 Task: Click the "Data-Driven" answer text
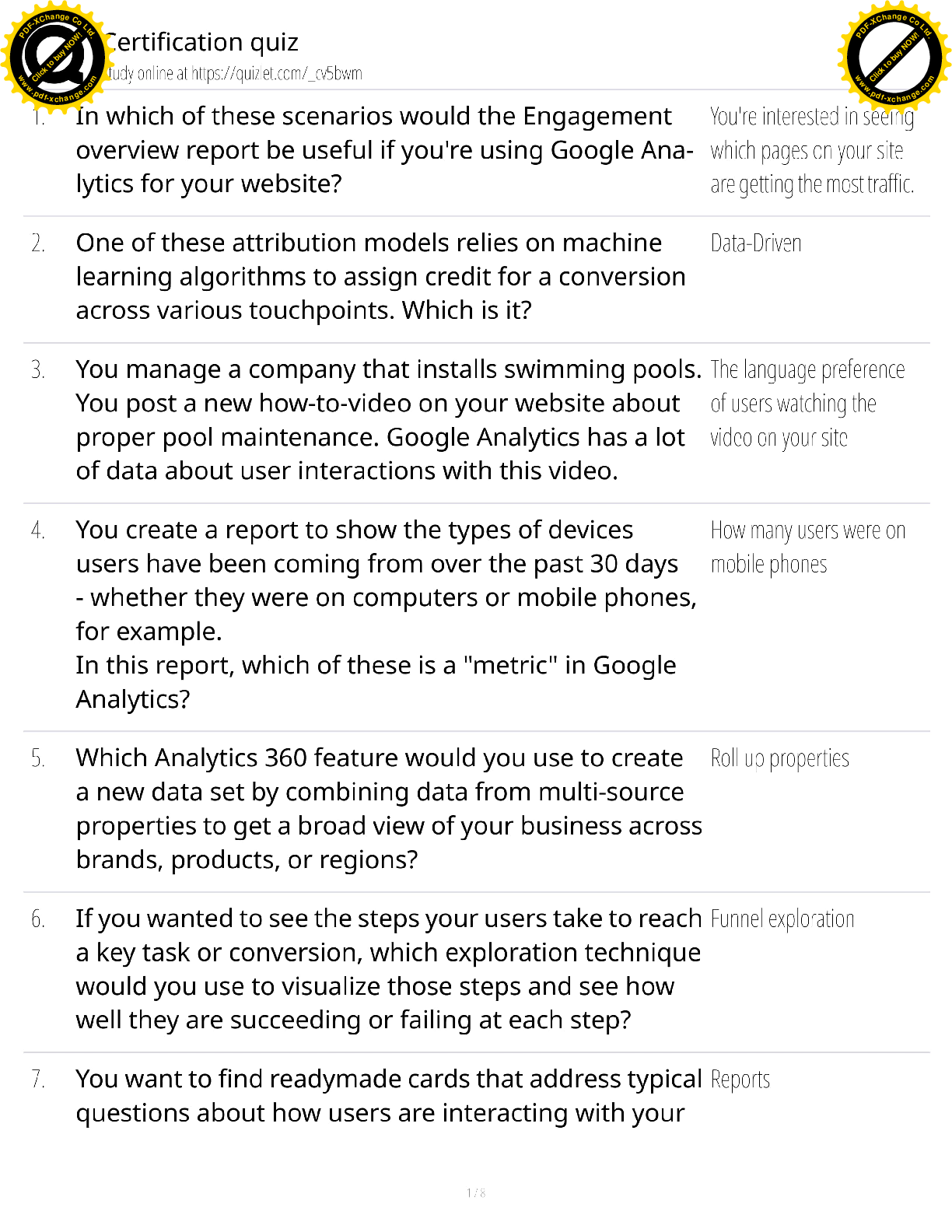pos(755,244)
